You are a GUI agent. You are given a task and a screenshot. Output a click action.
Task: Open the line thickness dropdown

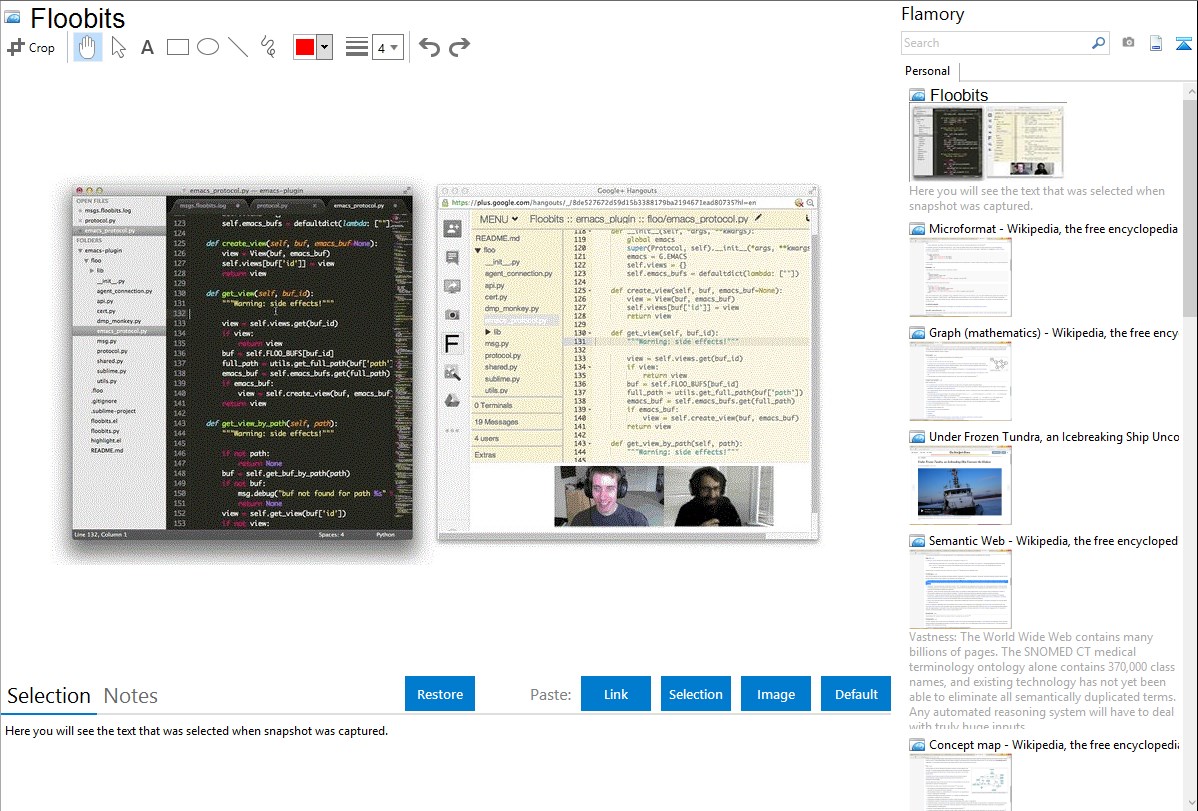pos(388,47)
